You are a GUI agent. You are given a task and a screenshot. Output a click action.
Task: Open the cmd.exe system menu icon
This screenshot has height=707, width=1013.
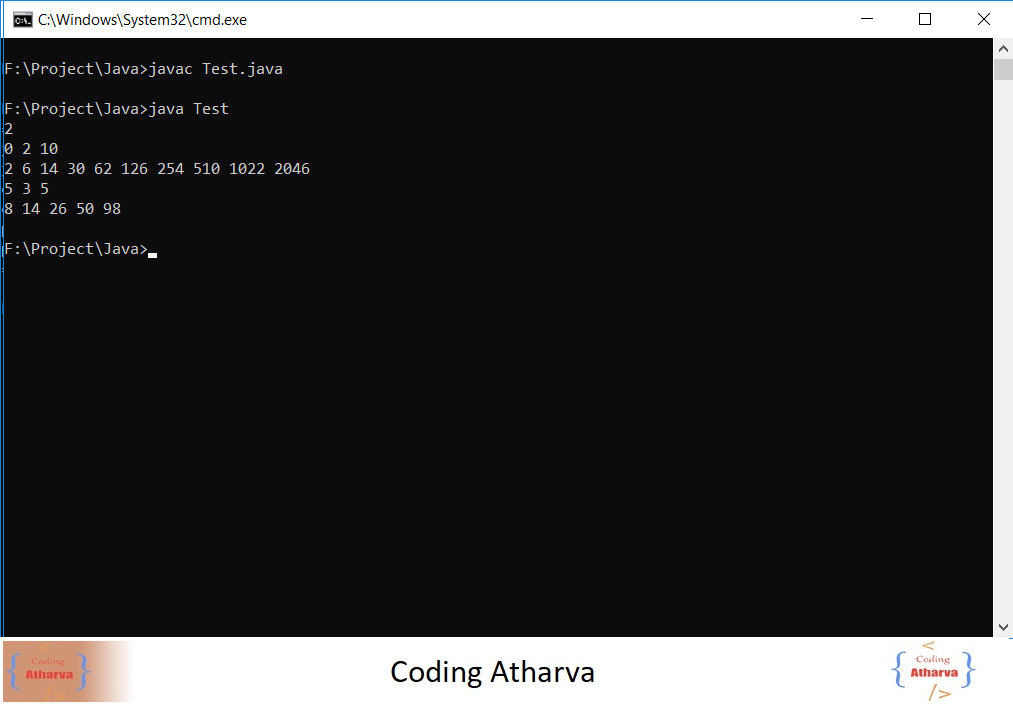click(x=22, y=20)
